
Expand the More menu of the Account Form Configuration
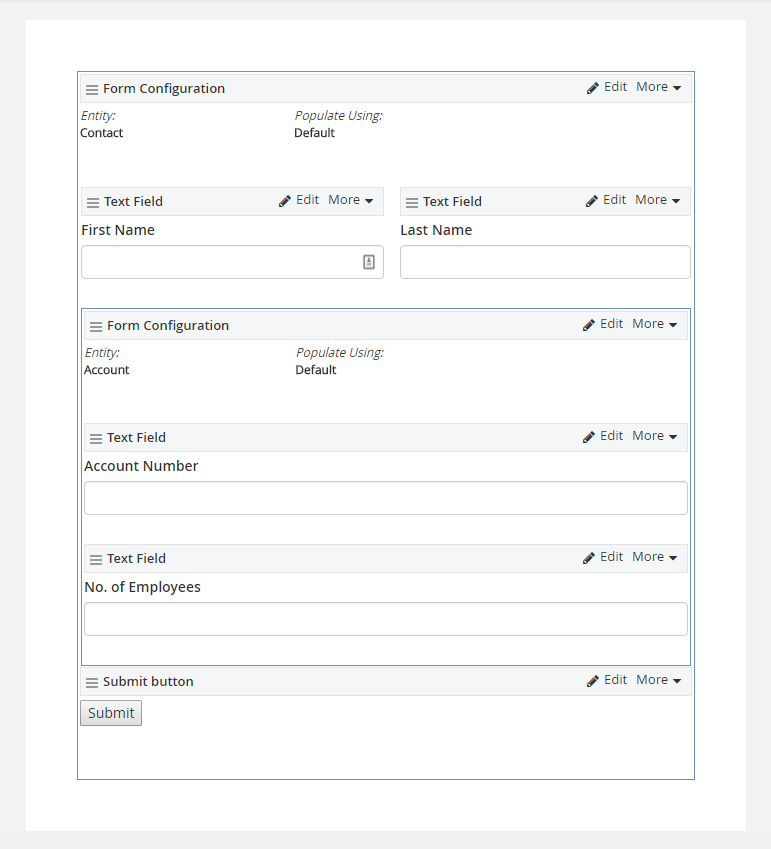click(x=655, y=324)
